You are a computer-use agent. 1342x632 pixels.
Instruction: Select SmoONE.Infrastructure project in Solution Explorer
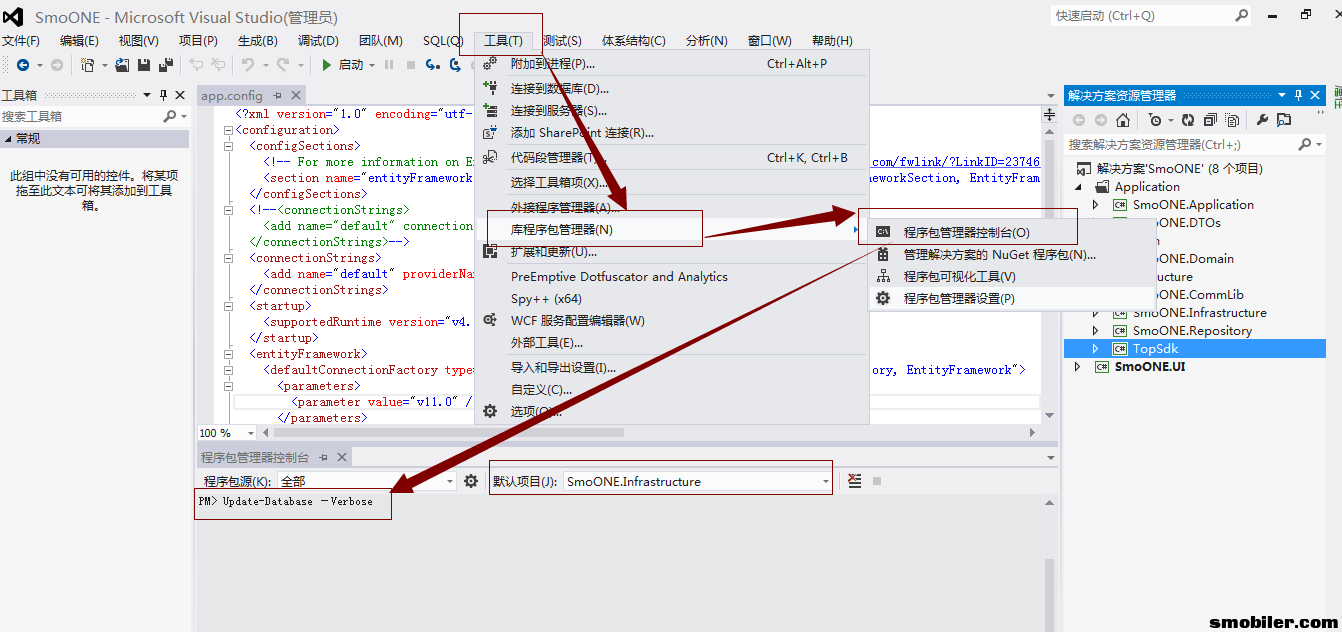[1199, 313]
